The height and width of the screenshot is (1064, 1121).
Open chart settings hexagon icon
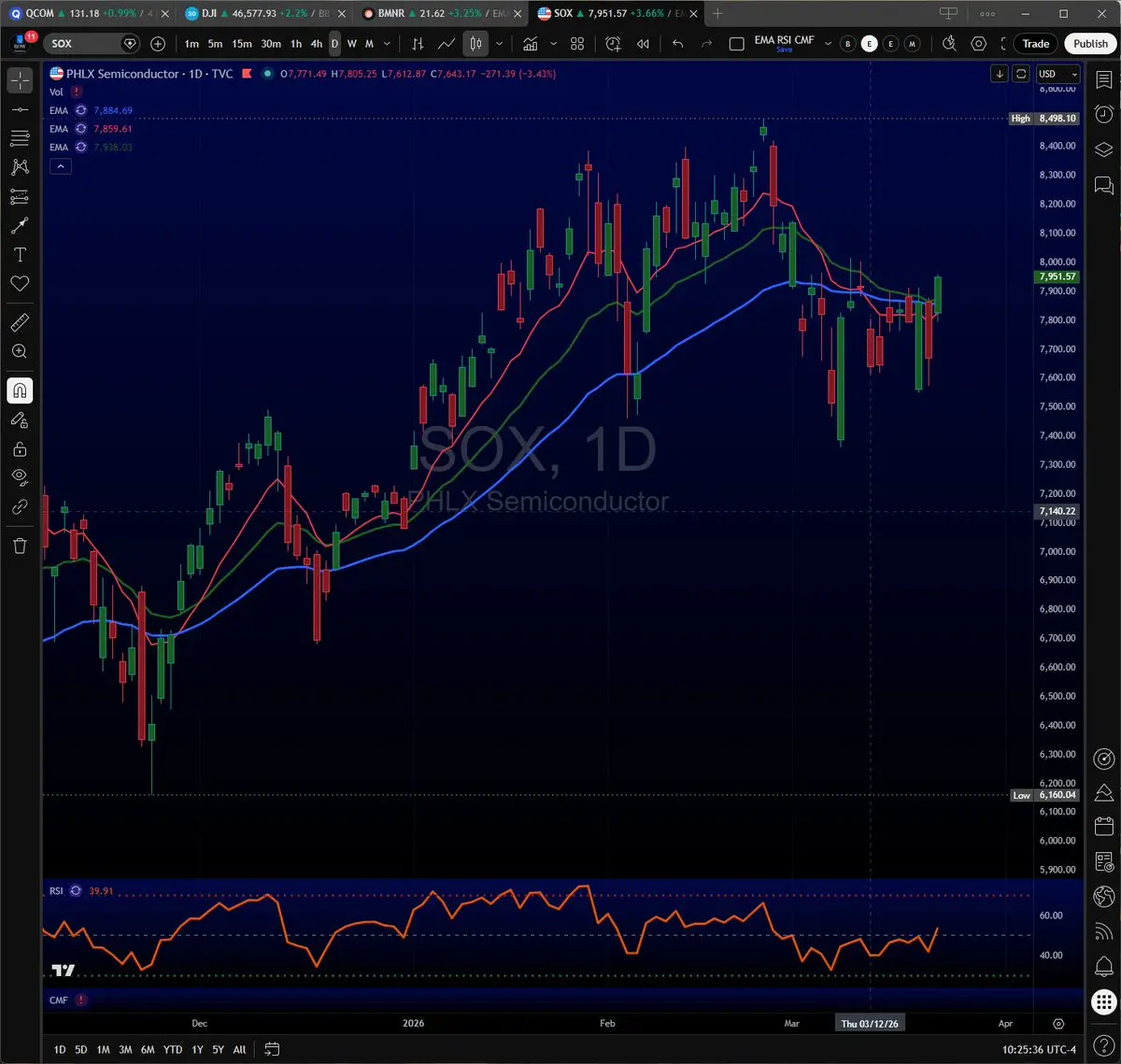tap(979, 44)
